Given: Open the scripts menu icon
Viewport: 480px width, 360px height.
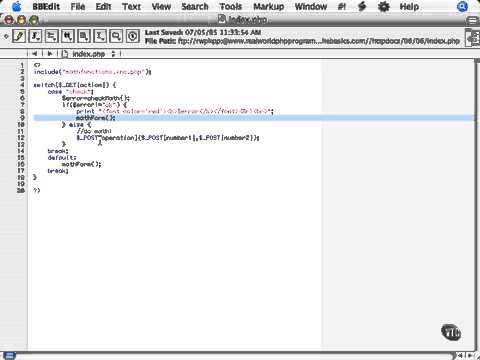Looking at the screenshot, I should 362,6.
